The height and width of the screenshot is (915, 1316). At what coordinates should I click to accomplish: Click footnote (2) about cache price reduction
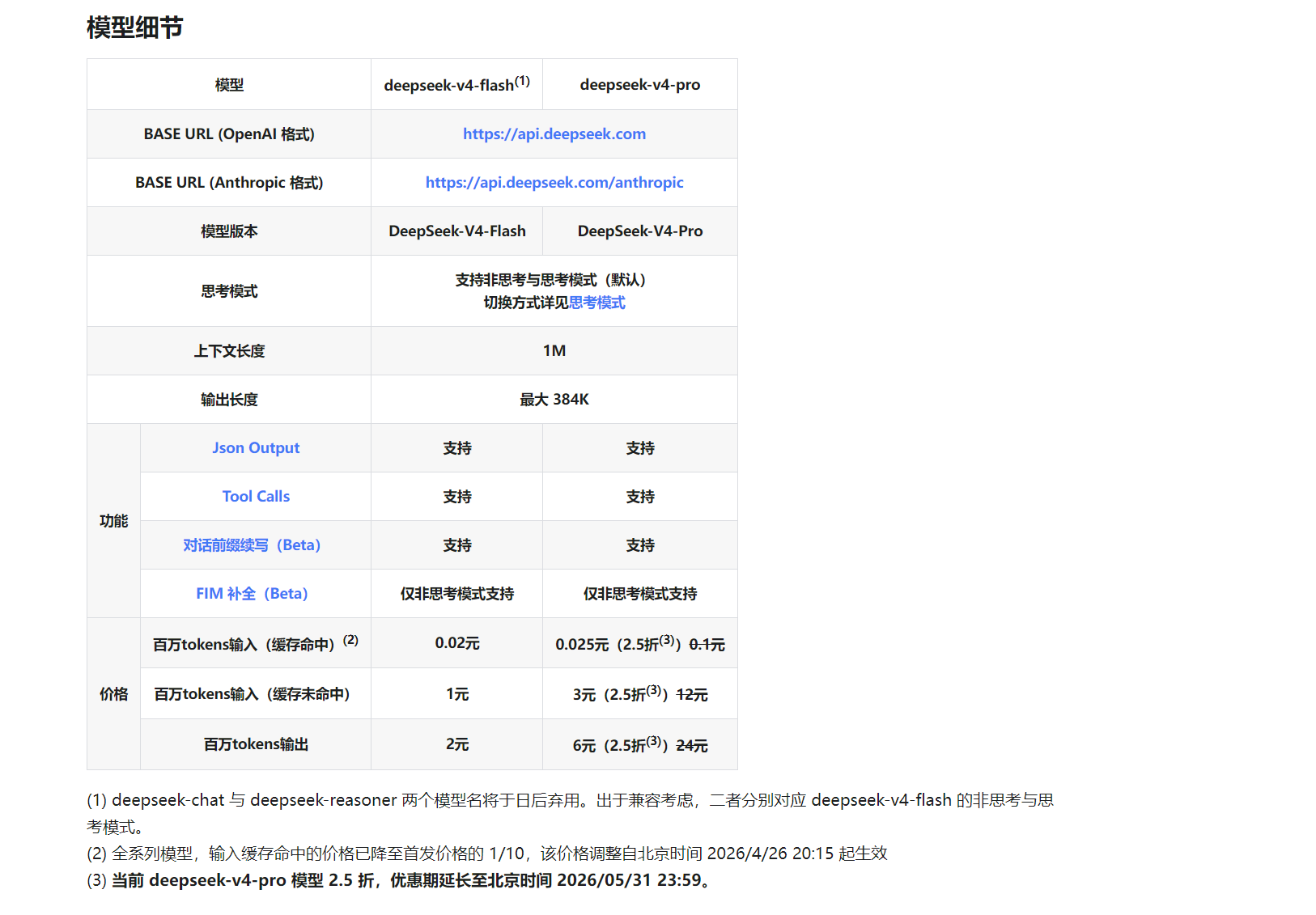[x=487, y=854]
